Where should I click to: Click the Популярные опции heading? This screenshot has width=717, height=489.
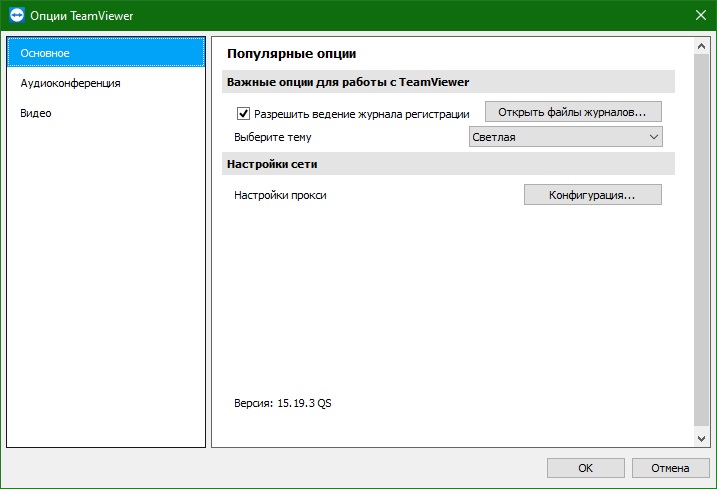coord(291,54)
